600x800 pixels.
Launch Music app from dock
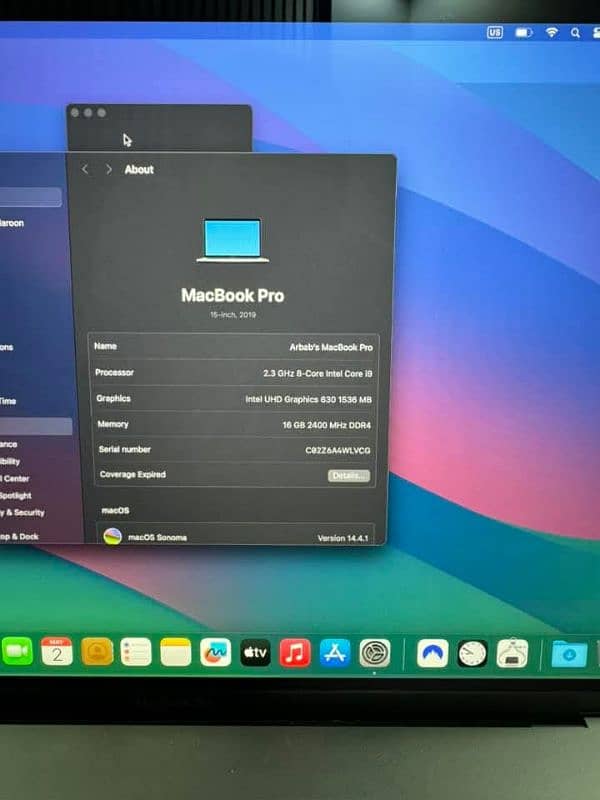pyautogui.click(x=295, y=653)
